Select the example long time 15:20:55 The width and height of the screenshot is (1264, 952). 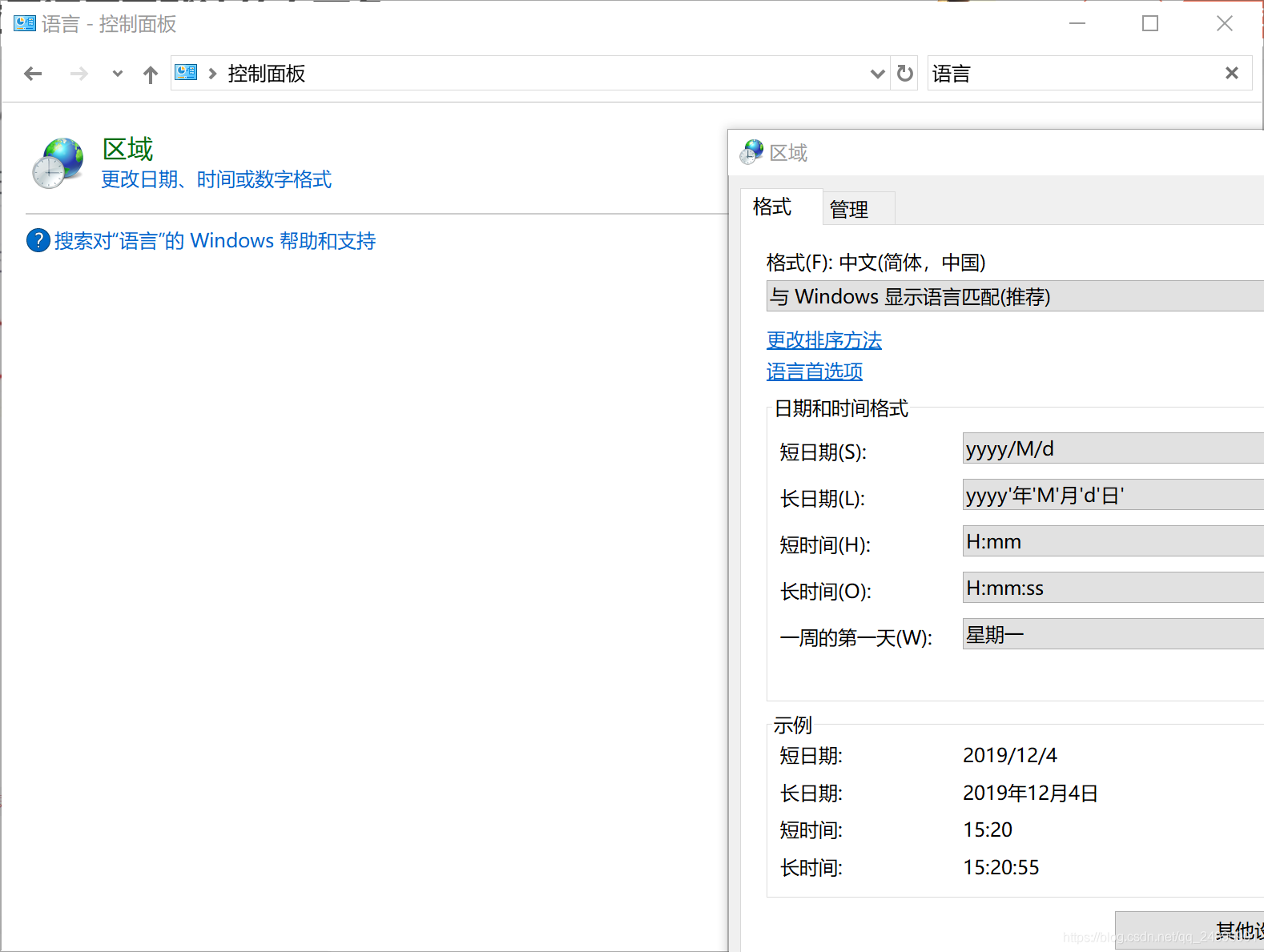(1001, 867)
